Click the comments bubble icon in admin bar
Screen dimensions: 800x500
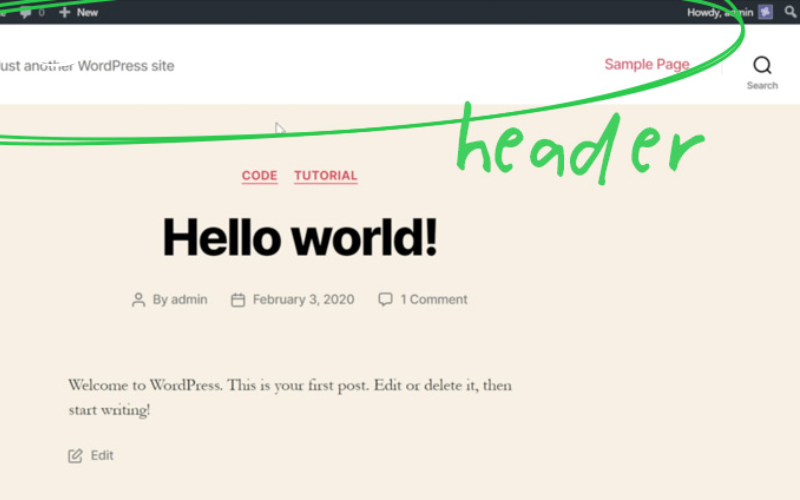pyautogui.click(x=26, y=13)
